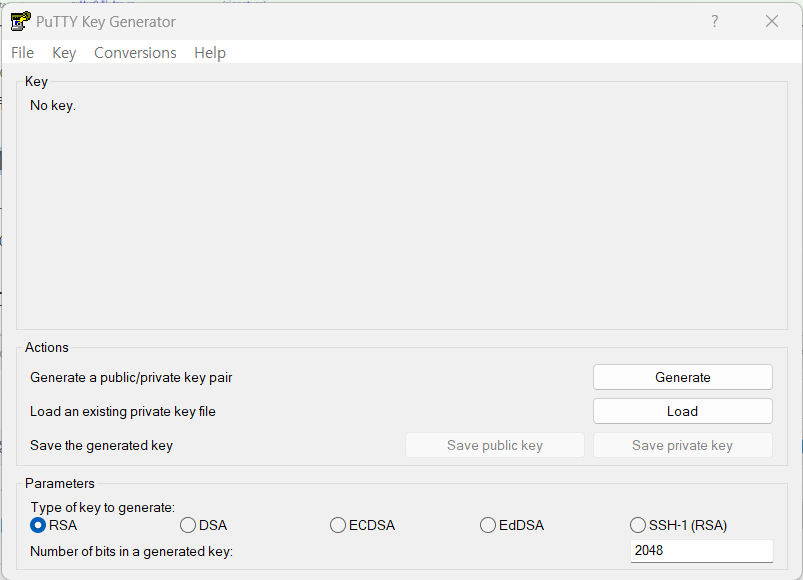Select the EdDSA key type

point(512,525)
